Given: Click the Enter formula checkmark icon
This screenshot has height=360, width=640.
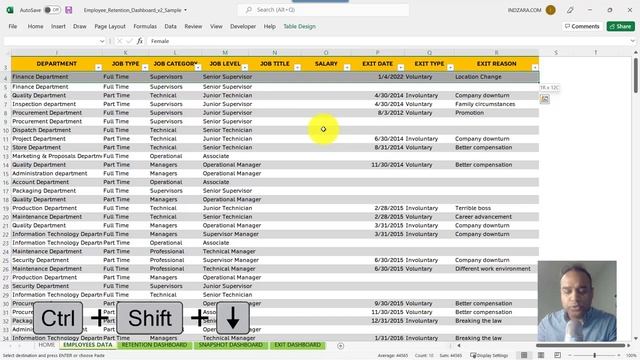Looking at the screenshot, I should pyautogui.click(x=129, y=41).
